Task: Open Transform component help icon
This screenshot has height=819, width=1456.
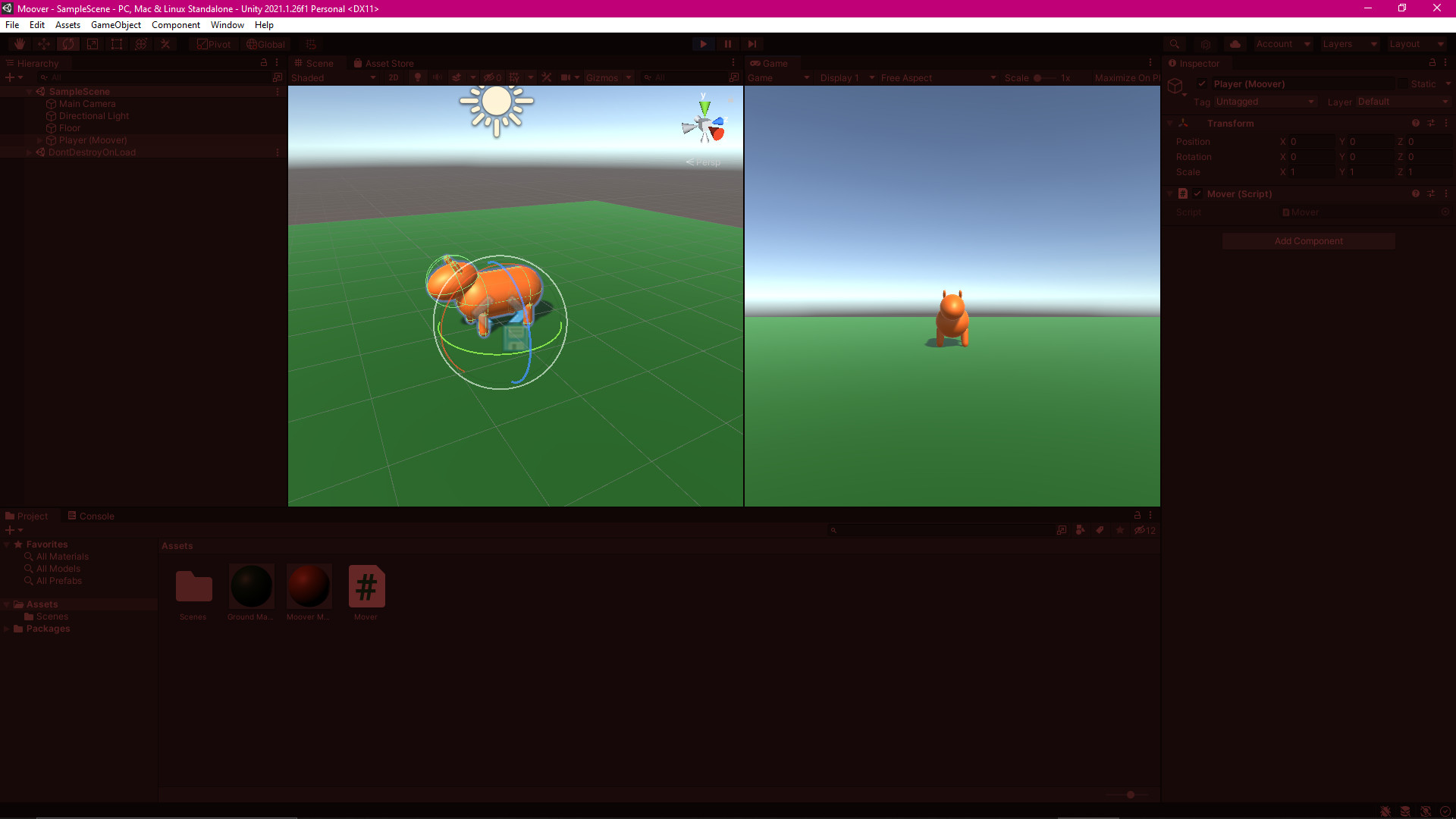Action: click(x=1416, y=123)
